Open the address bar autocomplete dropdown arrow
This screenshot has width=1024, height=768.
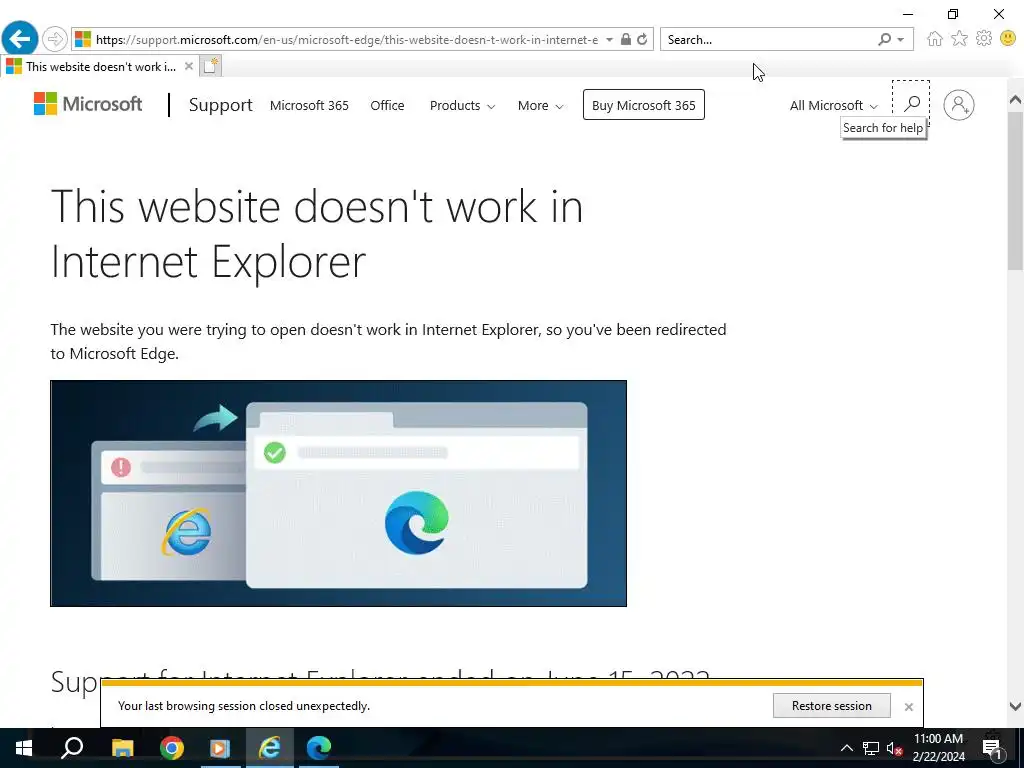coord(609,39)
